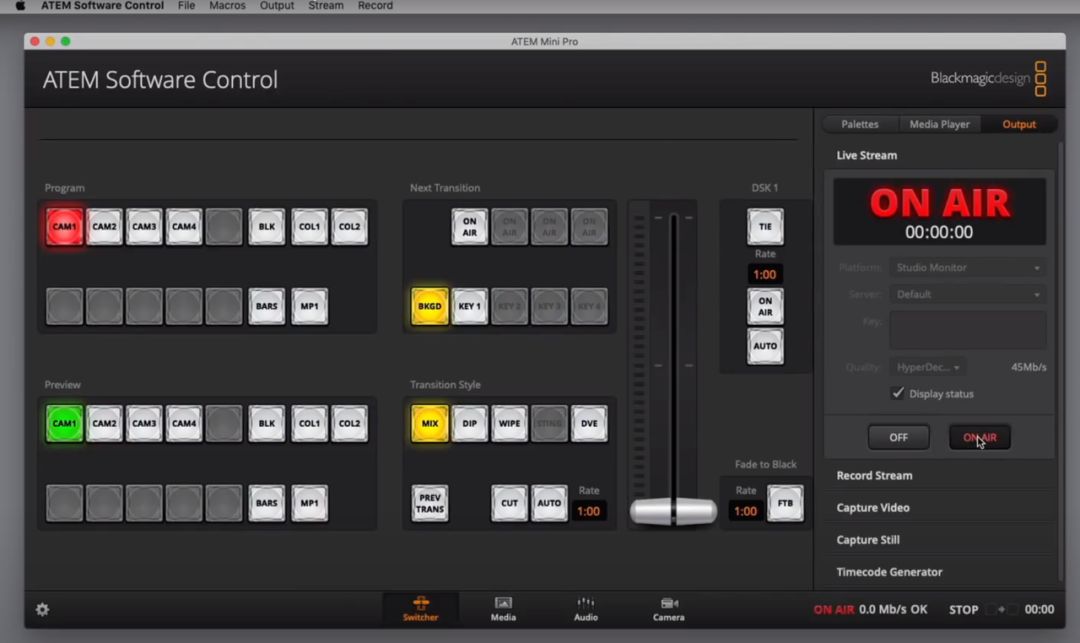
Task: Edit the Transition Style rate value
Action: [589, 512]
